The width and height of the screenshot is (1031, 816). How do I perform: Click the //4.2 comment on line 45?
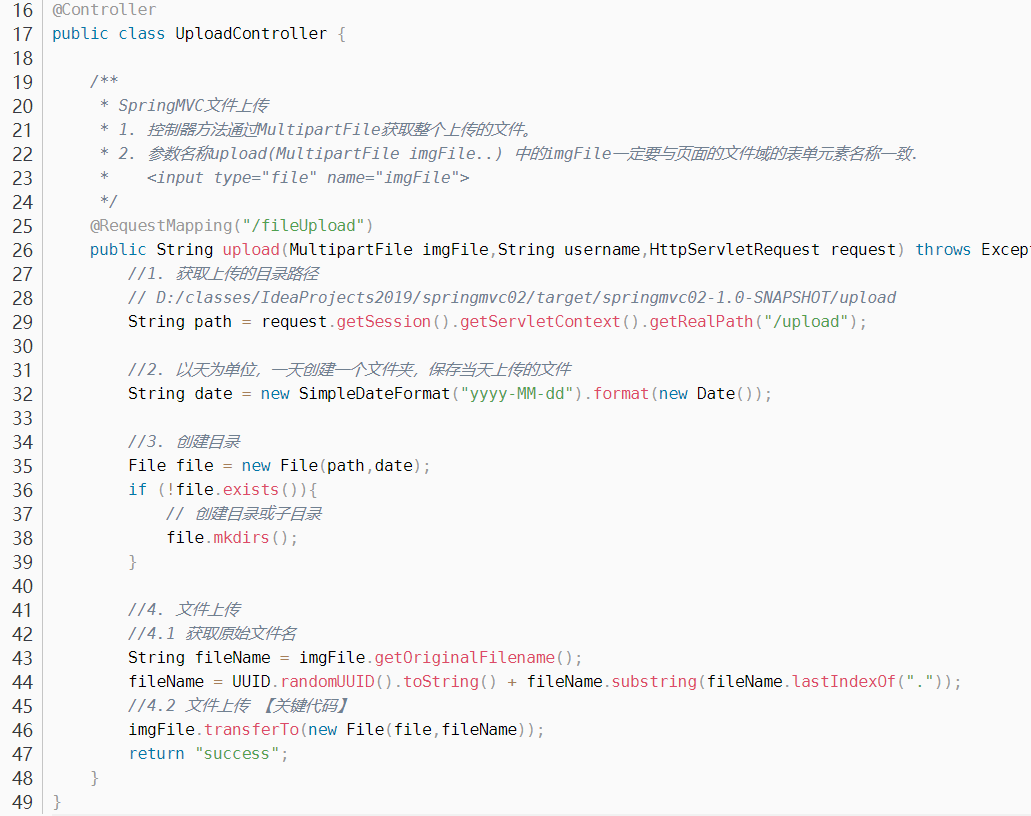click(x=237, y=706)
